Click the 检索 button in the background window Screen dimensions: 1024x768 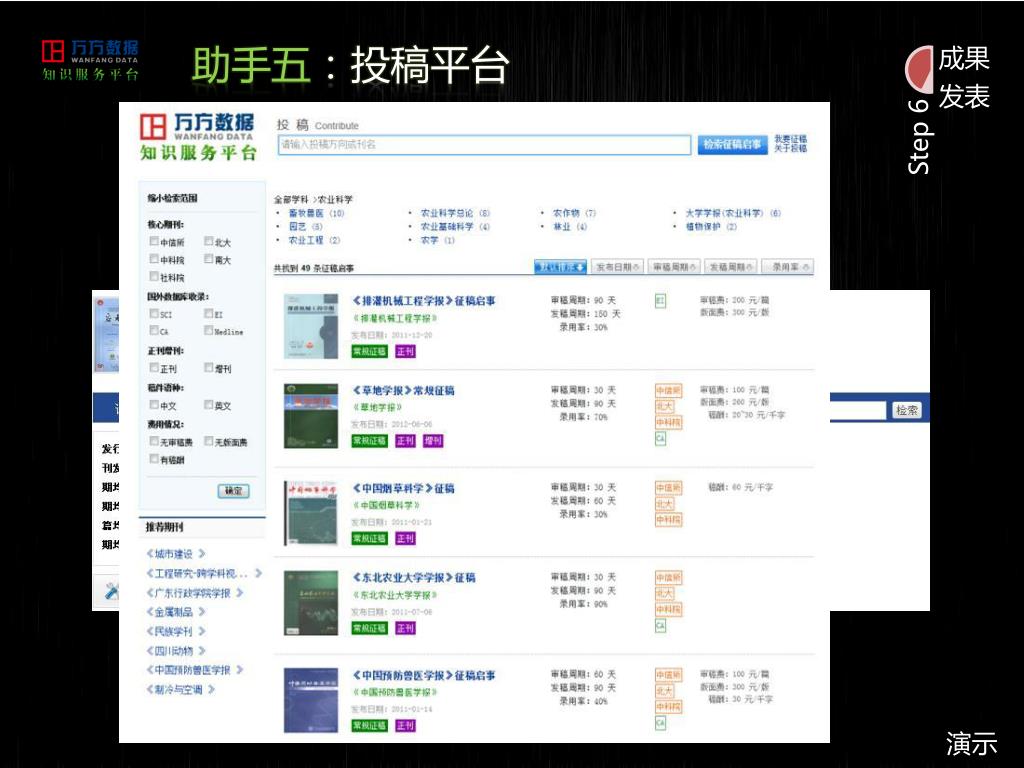906,410
